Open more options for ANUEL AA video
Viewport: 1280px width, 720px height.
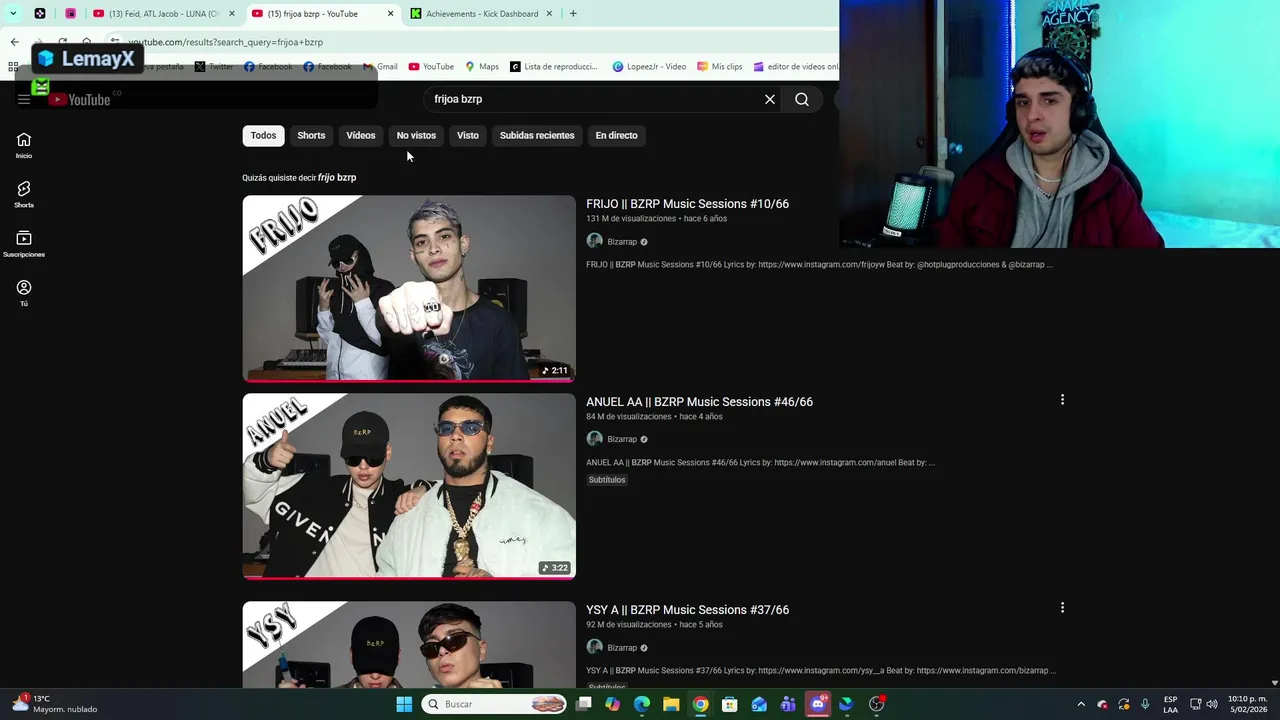tap(1062, 400)
